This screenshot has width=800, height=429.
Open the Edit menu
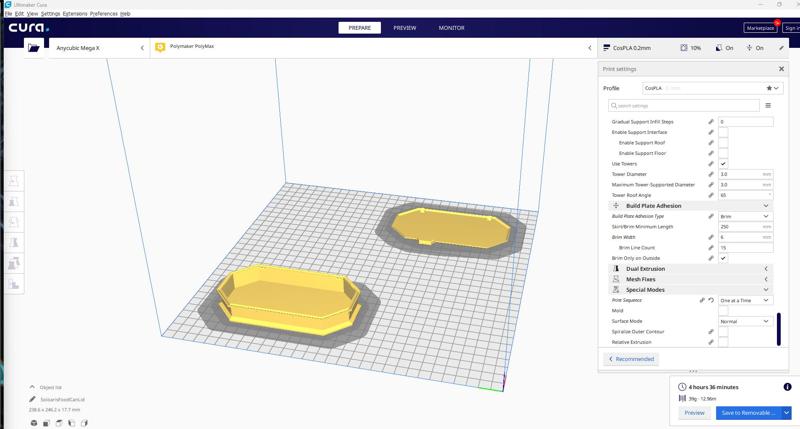coord(19,14)
